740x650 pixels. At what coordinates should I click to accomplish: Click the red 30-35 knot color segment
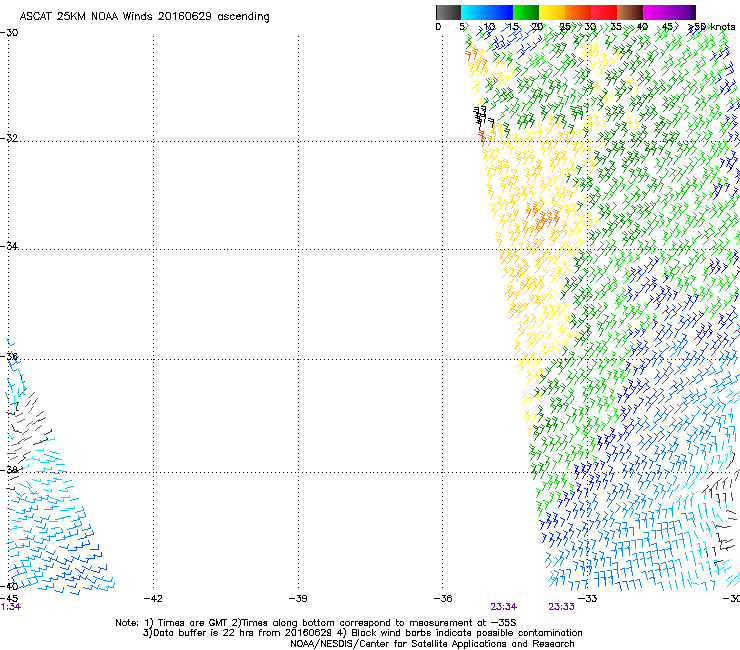coord(604,12)
